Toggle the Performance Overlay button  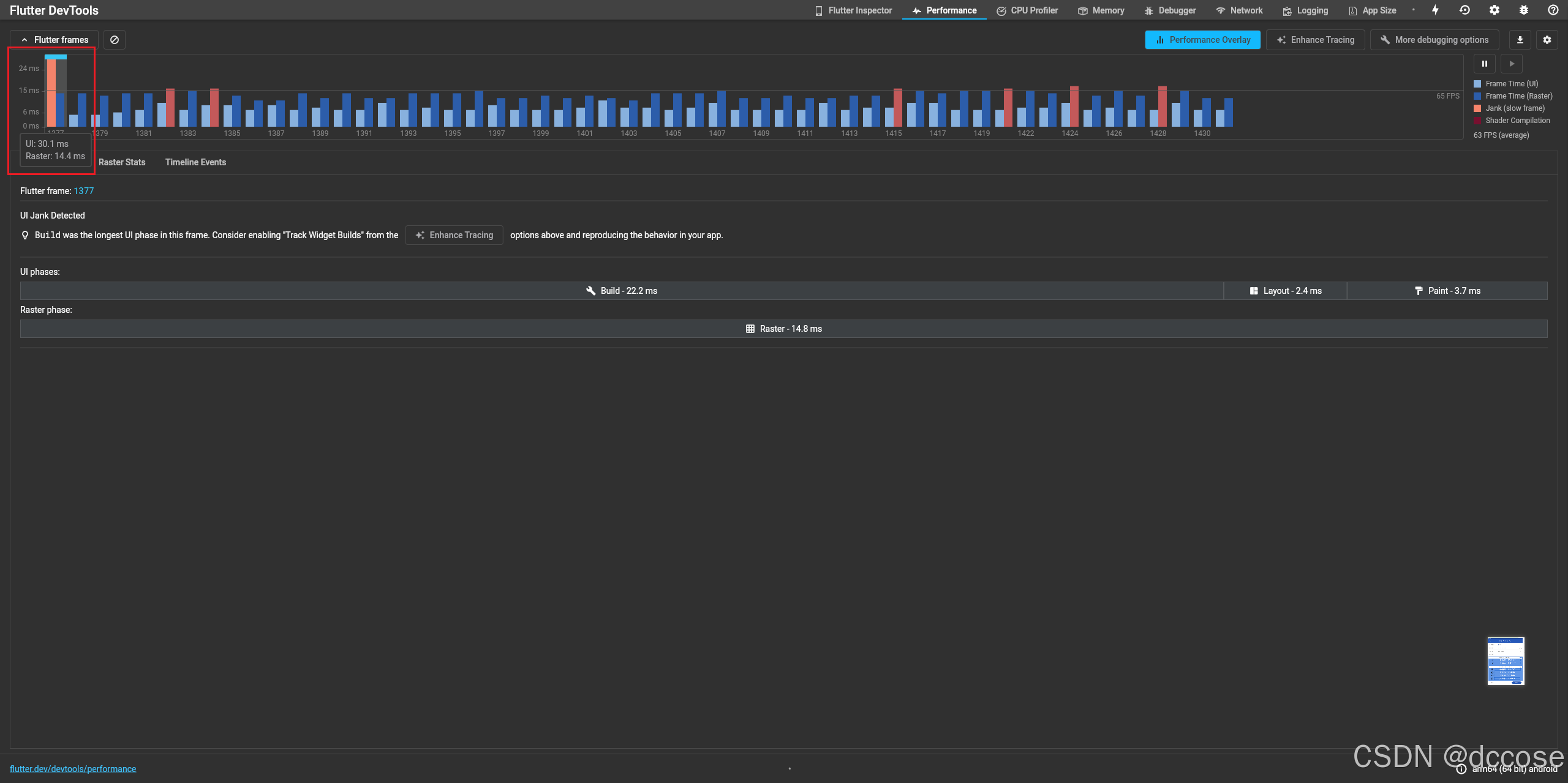[x=1202, y=40]
